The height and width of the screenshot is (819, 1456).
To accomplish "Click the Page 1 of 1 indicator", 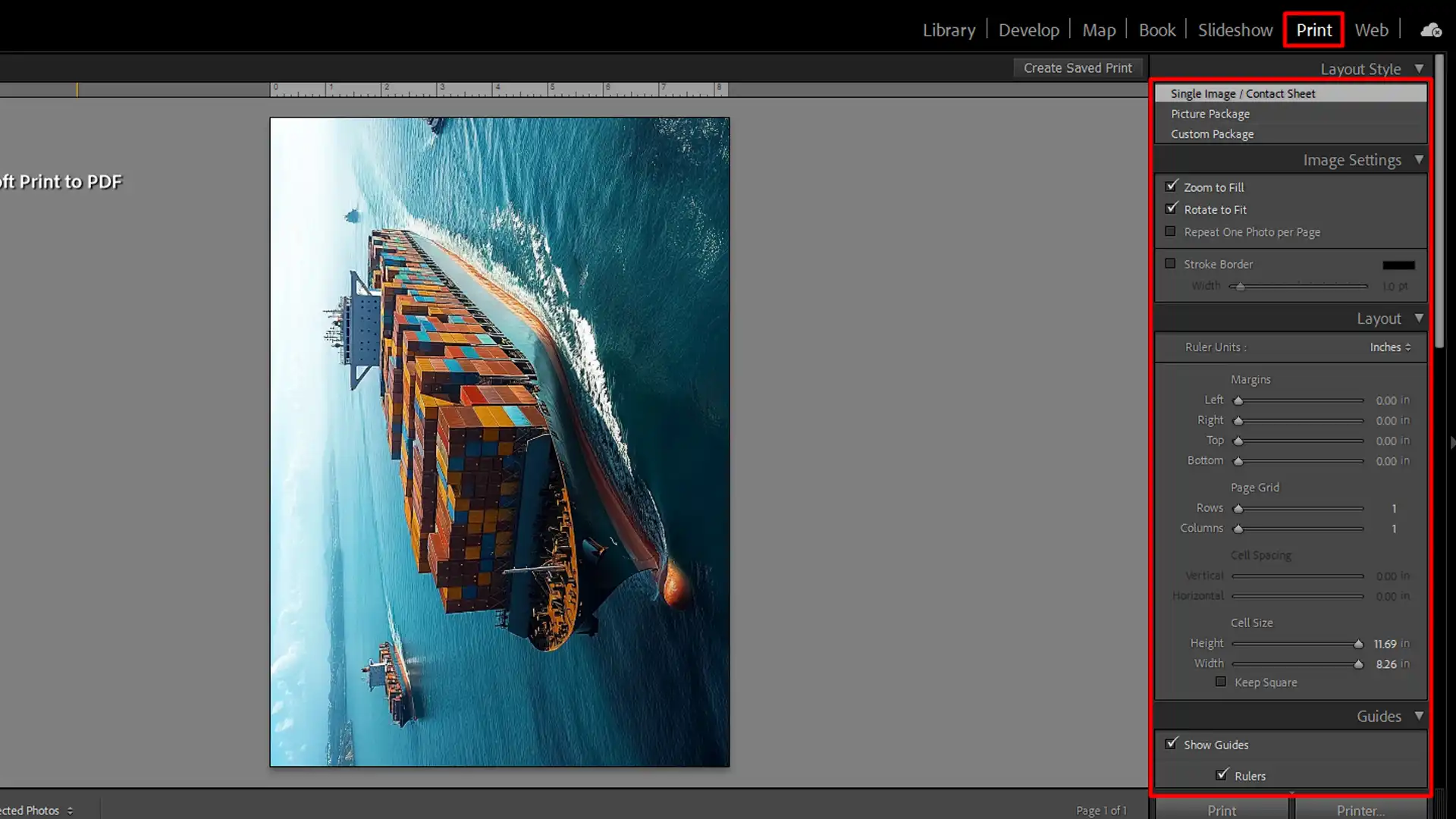I will pos(1101,811).
